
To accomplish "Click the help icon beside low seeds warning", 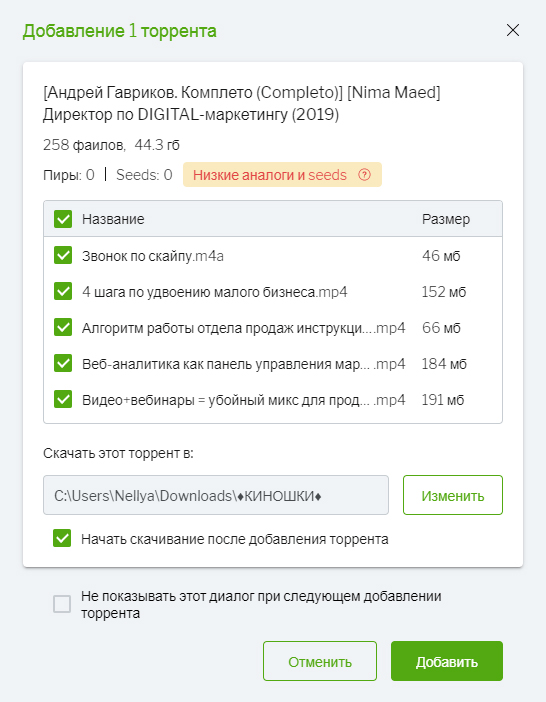I will 364,175.
